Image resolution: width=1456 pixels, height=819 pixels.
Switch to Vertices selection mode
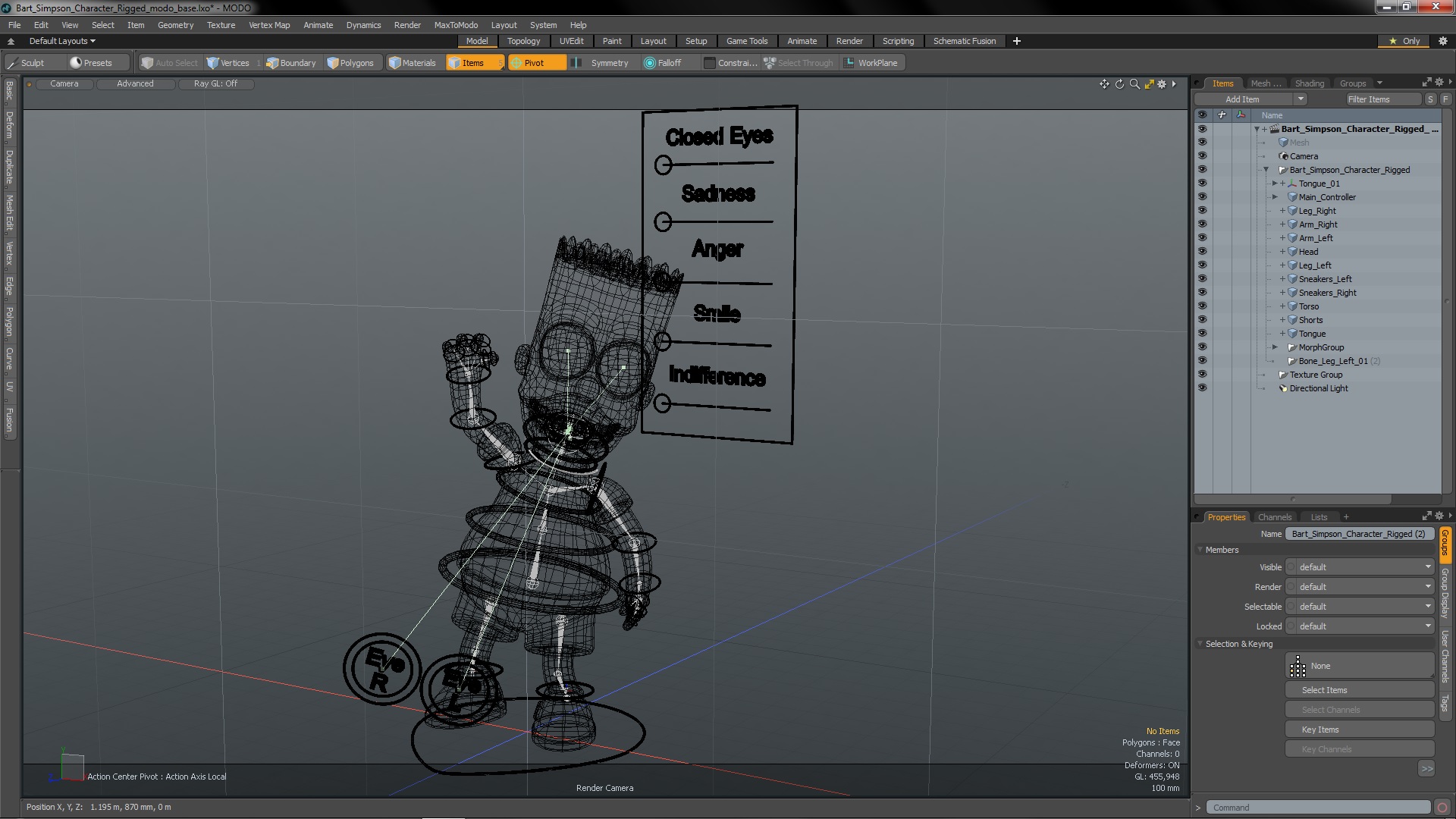click(228, 63)
